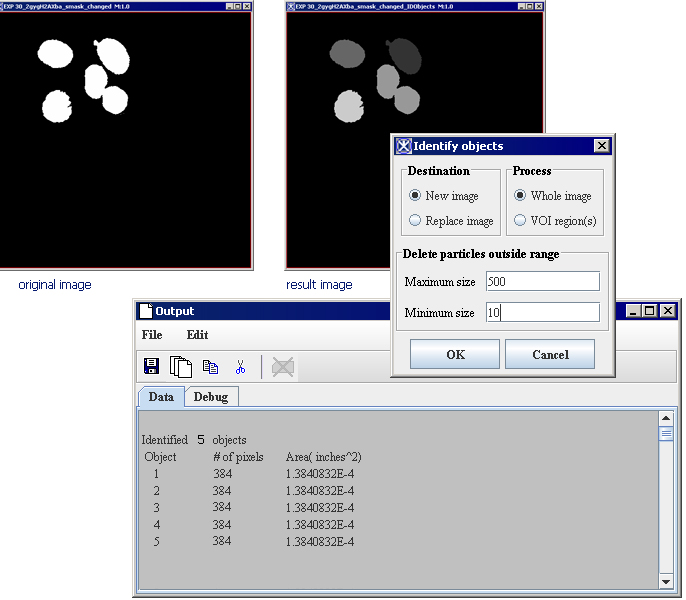
Task: Click the crossed-out disabled icon in Output toolbar
Action: (x=283, y=367)
